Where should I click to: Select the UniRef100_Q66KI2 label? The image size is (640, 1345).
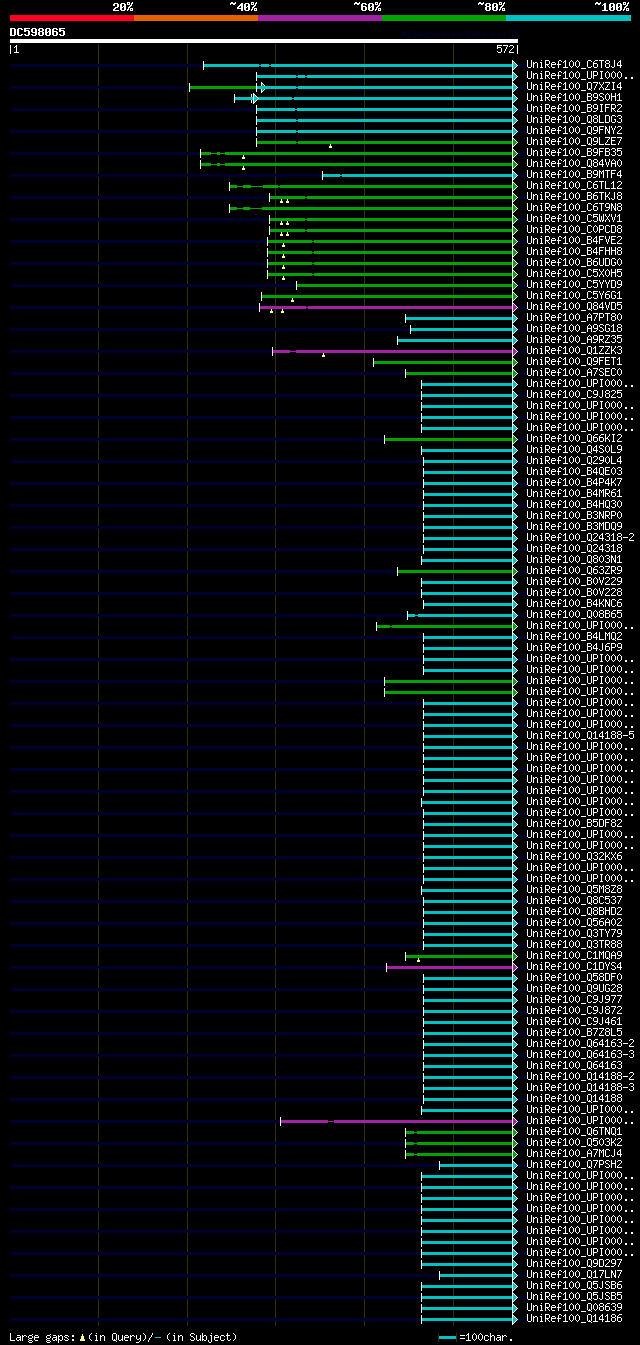pyautogui.click(x=574, y=438)
